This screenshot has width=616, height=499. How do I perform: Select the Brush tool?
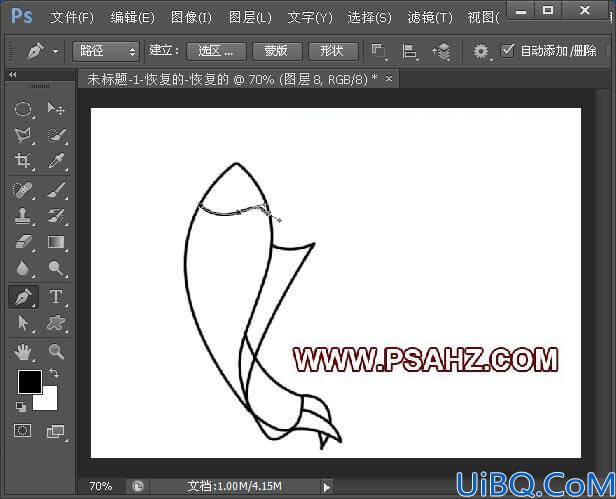point(56,190)
